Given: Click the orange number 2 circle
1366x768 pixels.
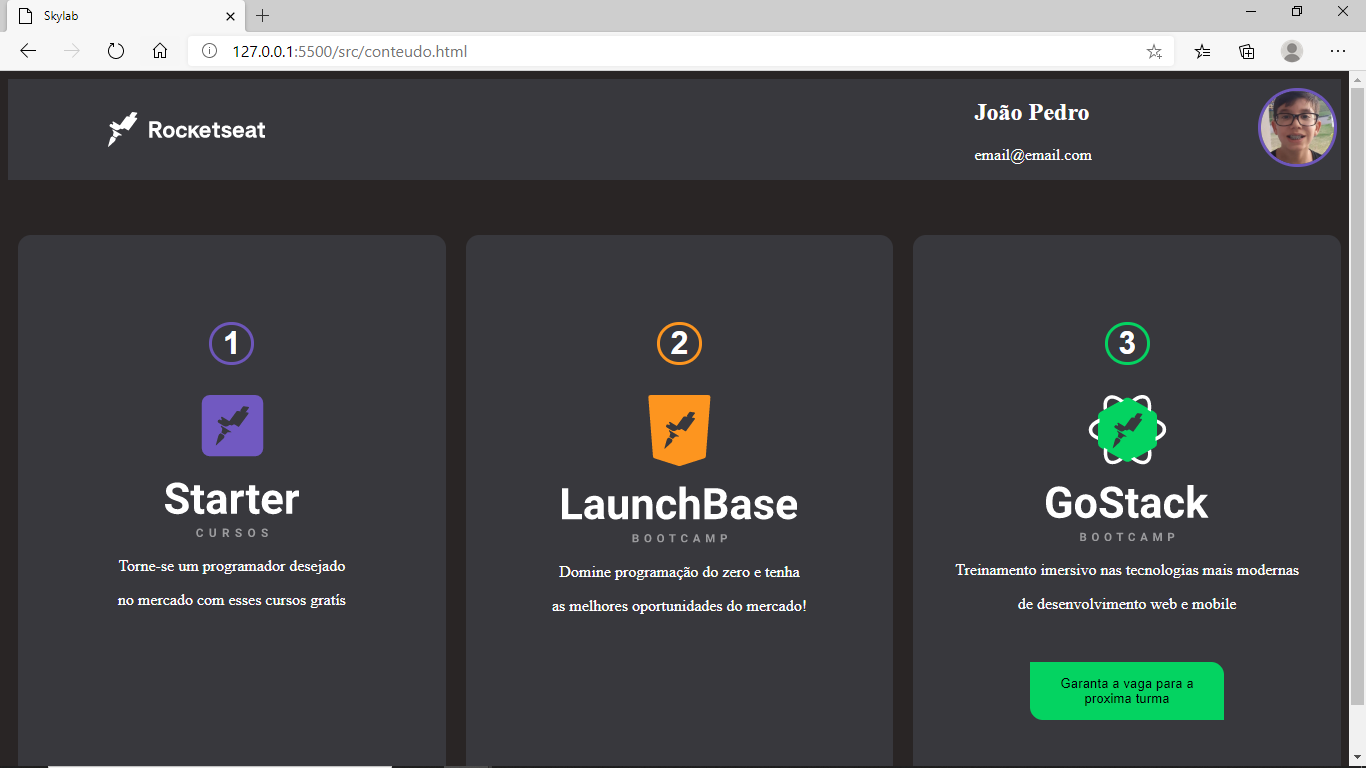Looking at the screenshot, I should (679, 344).
